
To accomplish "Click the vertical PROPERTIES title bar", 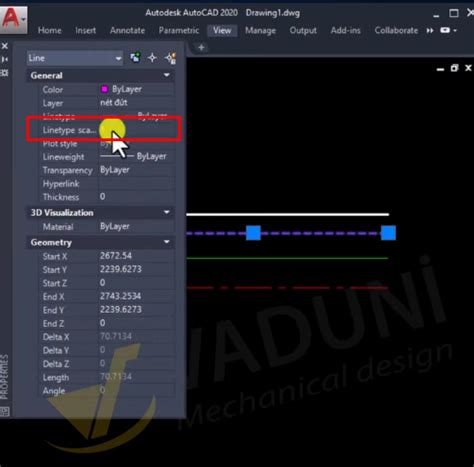I will (4, 377).
